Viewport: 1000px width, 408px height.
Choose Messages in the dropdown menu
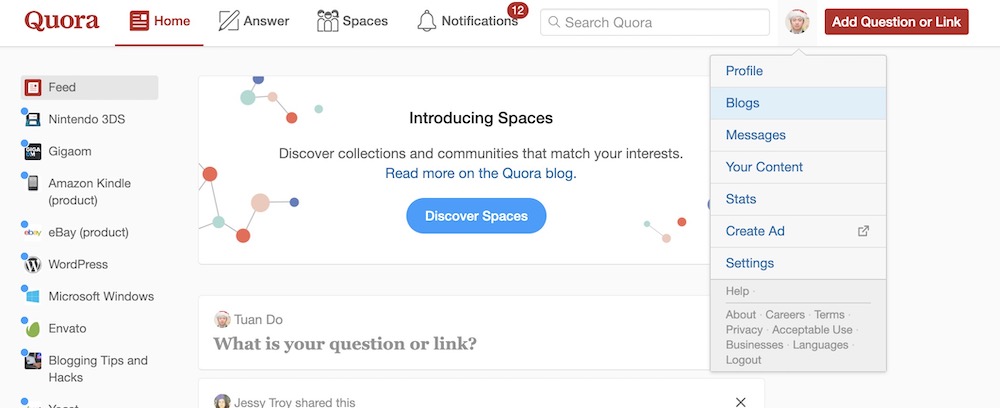coord(756,135)
